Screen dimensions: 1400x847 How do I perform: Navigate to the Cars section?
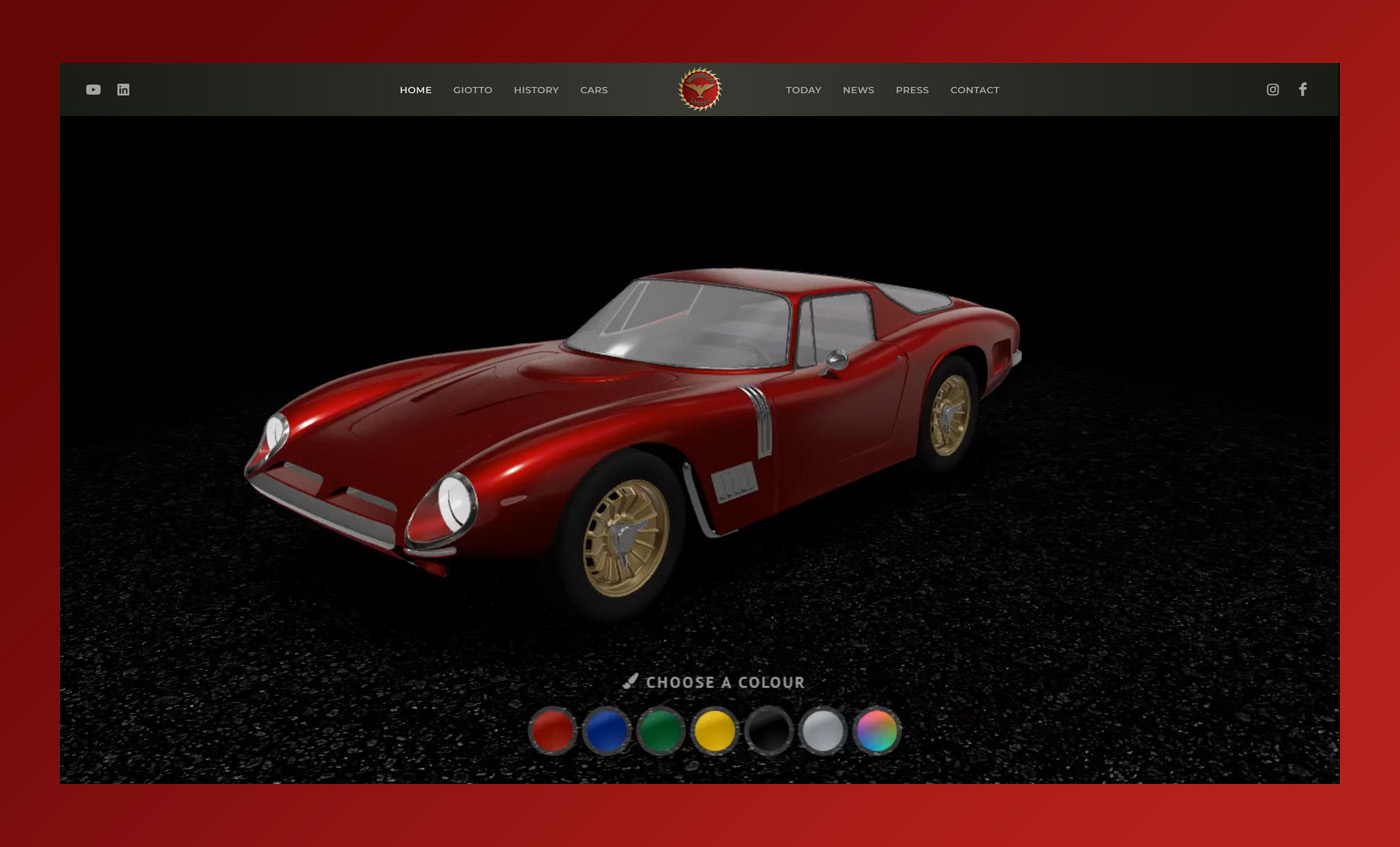pos(594,90)
